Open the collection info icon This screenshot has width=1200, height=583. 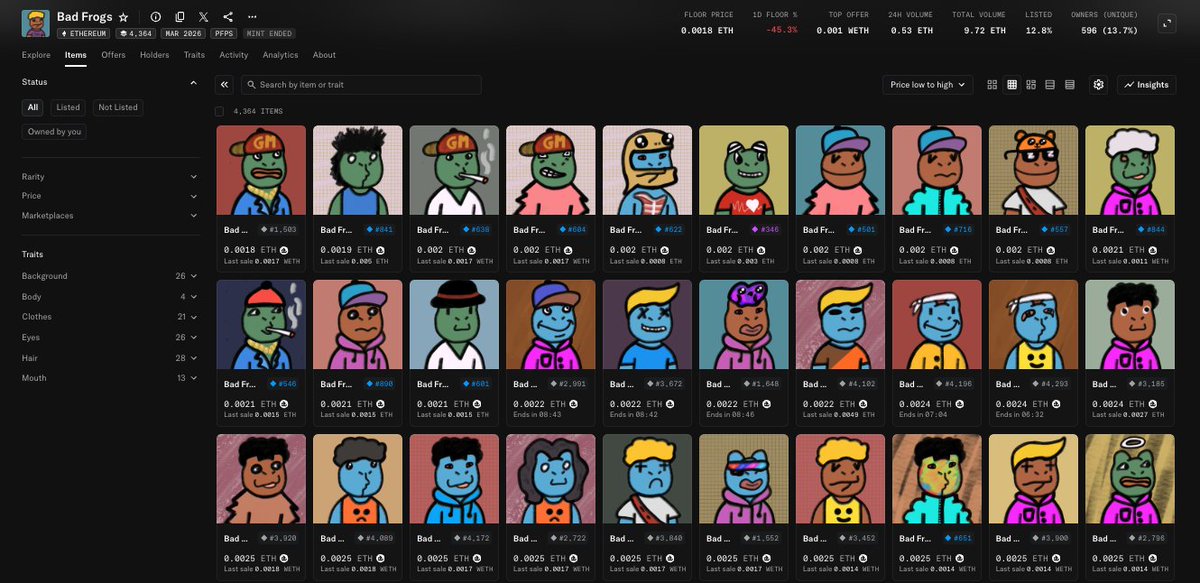click(155, 17)
